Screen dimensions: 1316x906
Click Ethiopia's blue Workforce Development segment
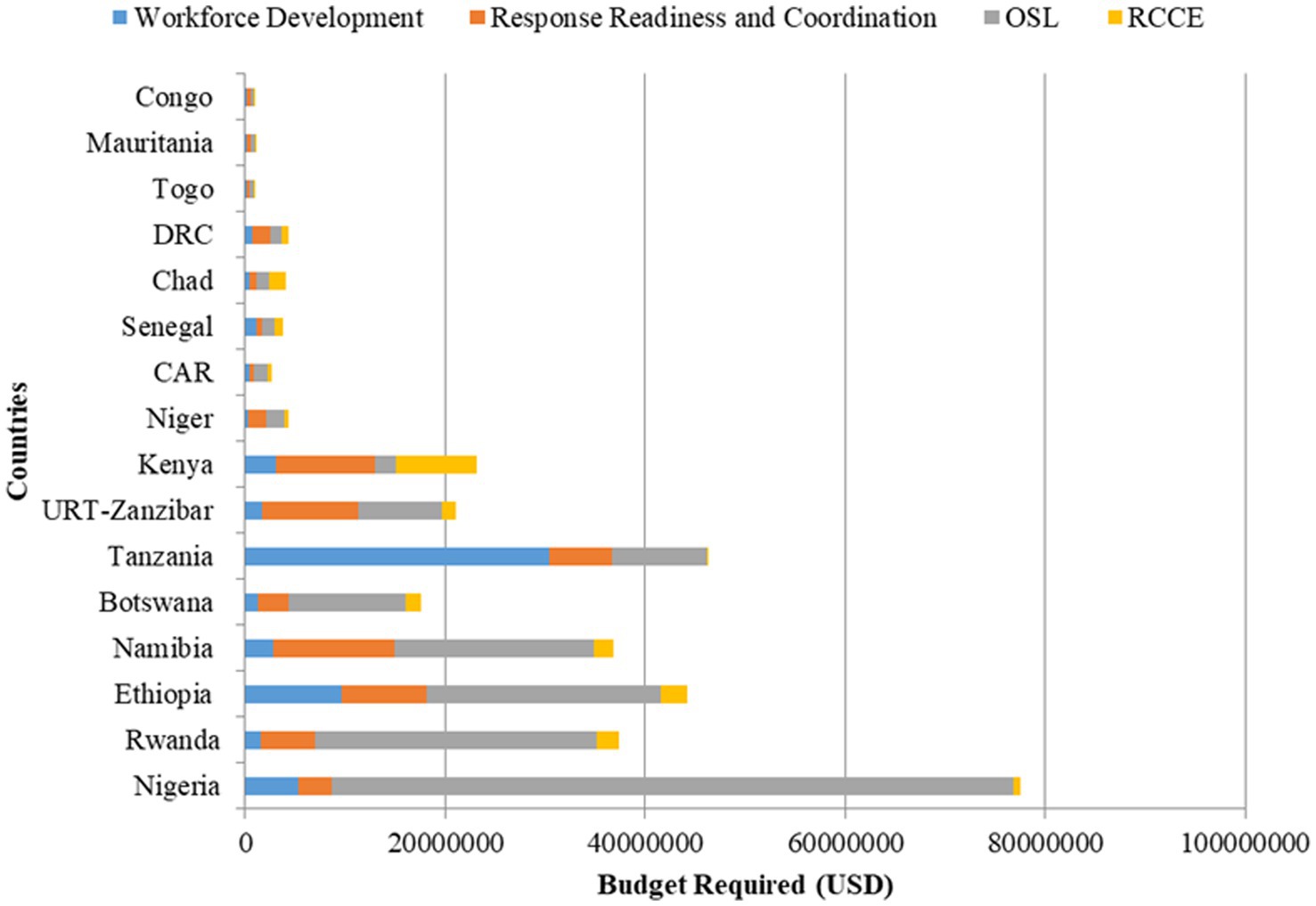pos(293,694)
